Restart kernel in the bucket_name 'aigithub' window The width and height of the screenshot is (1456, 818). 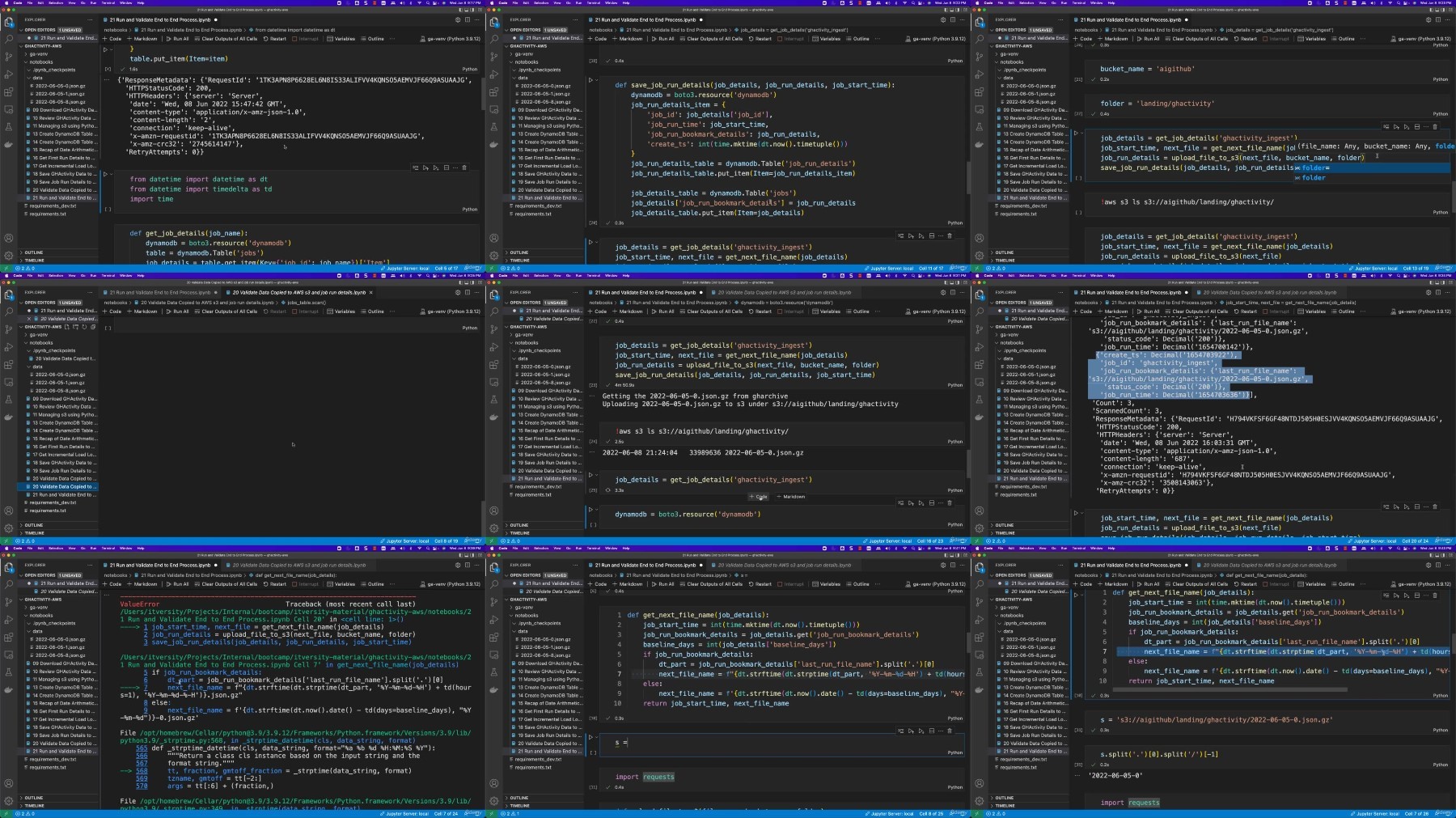[x=1245, y=38]
